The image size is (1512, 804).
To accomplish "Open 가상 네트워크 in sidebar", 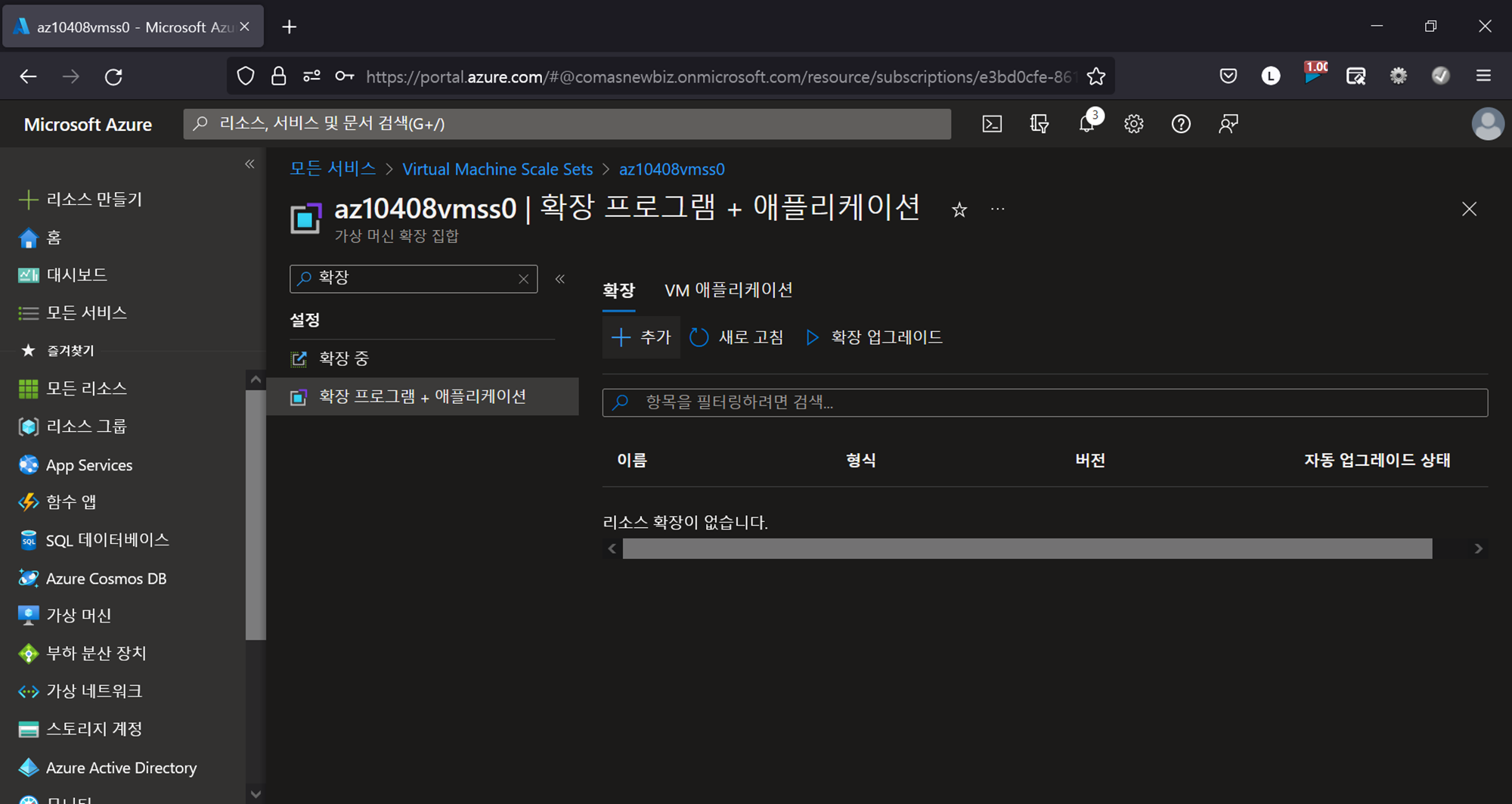I will click(x=79, y=691).
